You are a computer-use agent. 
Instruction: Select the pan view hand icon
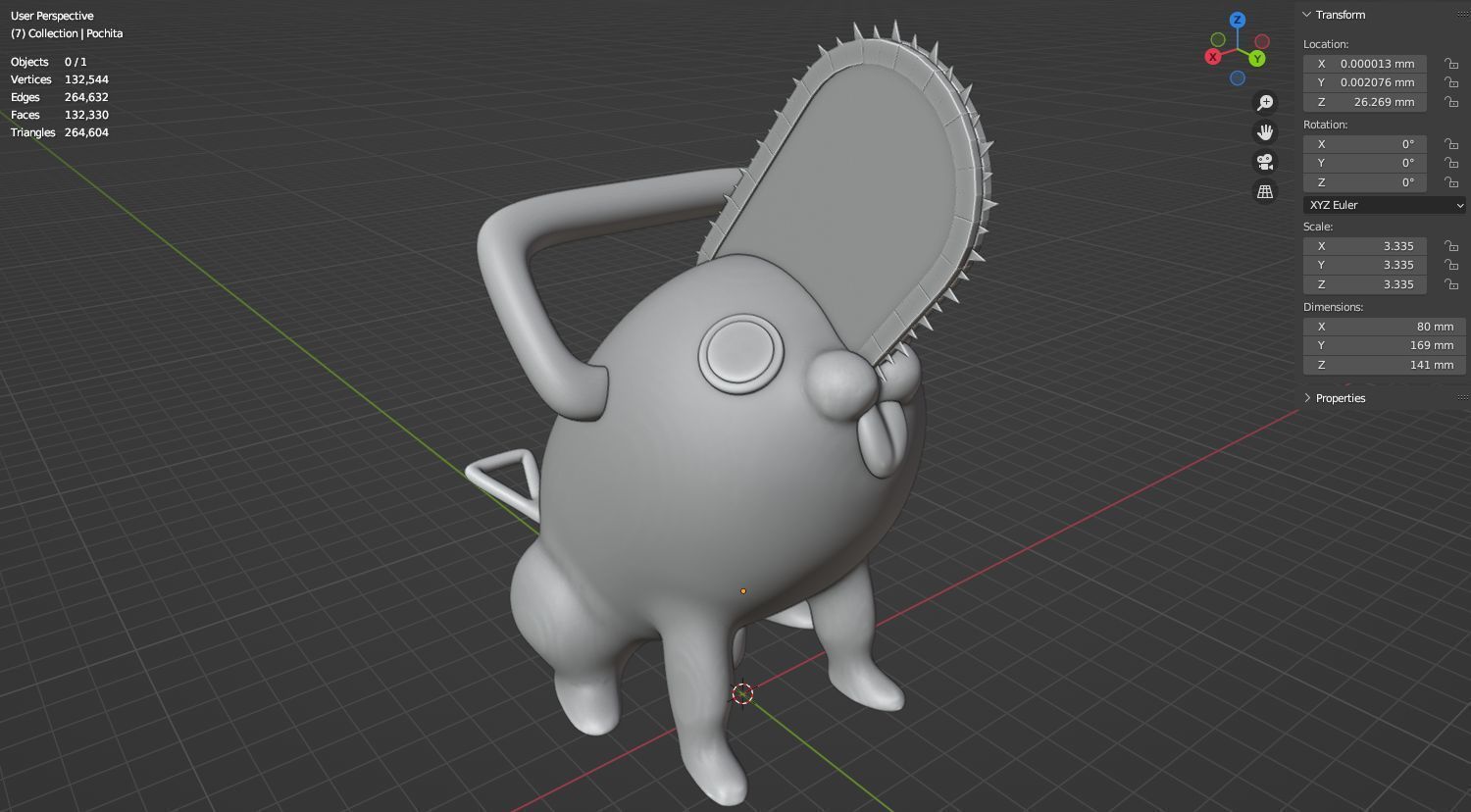[x=1265, y=132]
